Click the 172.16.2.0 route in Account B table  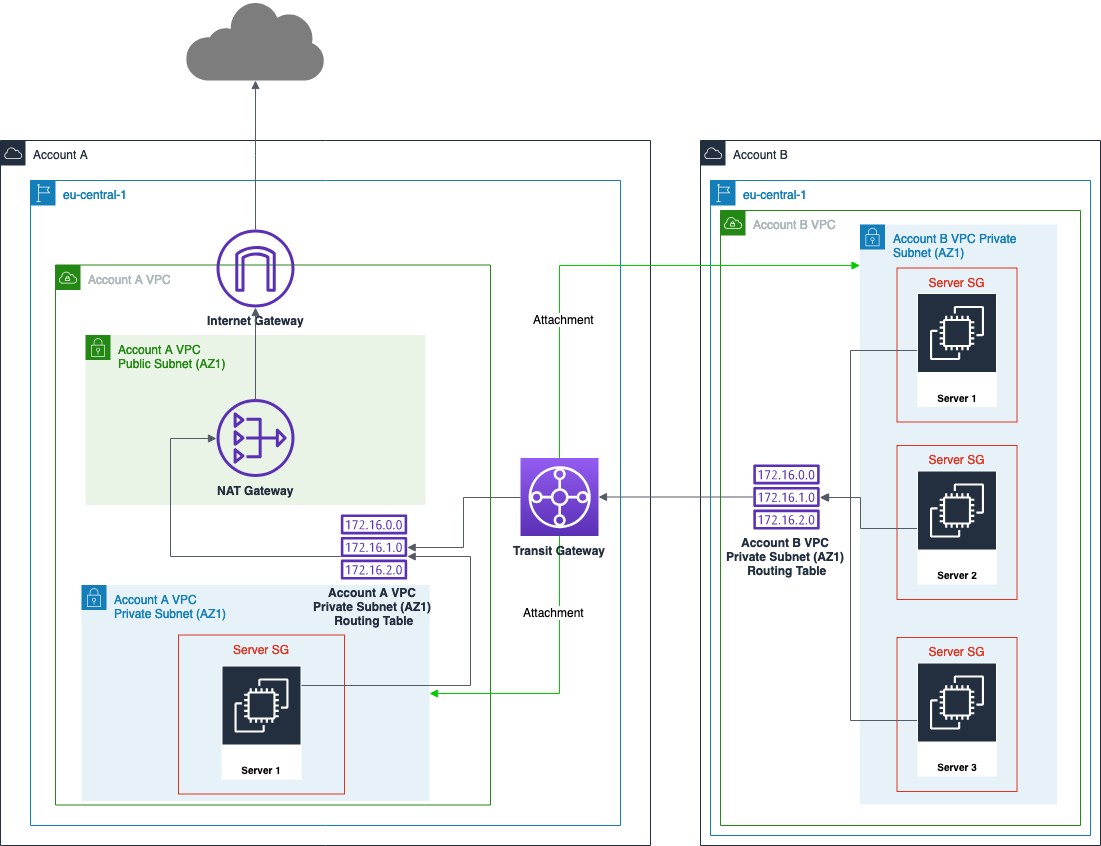[x=786, y=519]
